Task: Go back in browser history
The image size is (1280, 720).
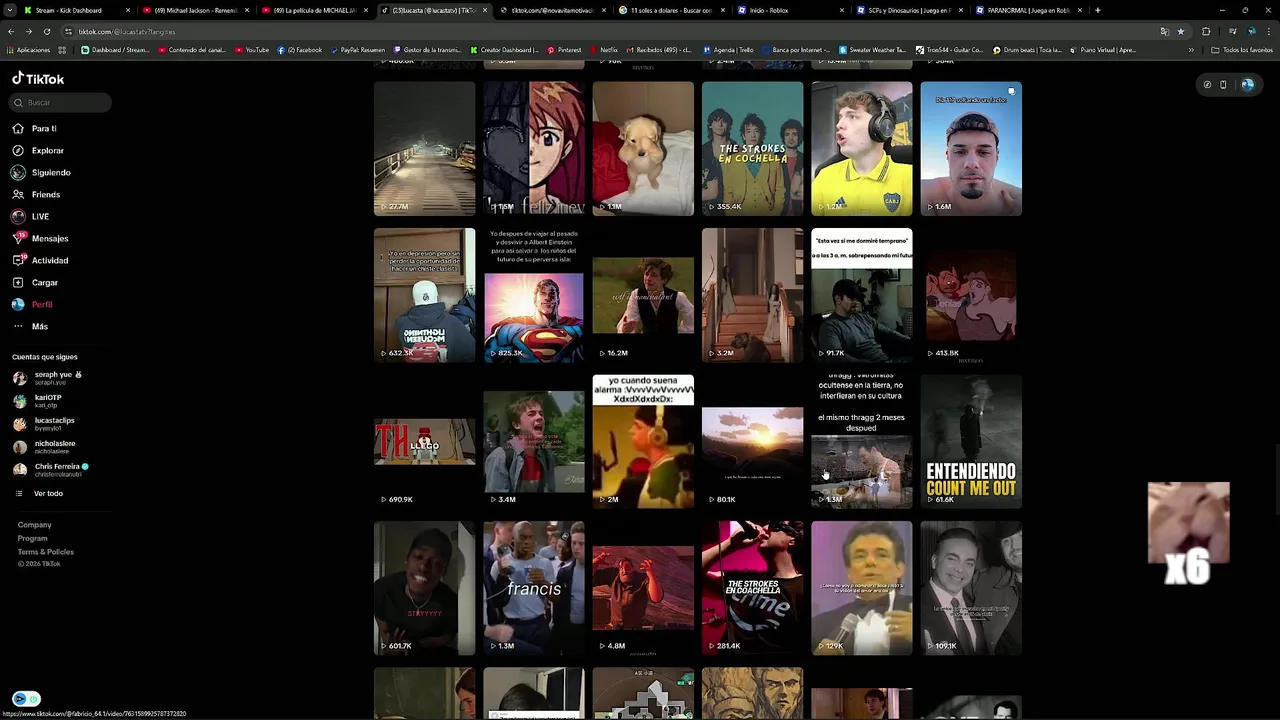Action: point(11,31)
